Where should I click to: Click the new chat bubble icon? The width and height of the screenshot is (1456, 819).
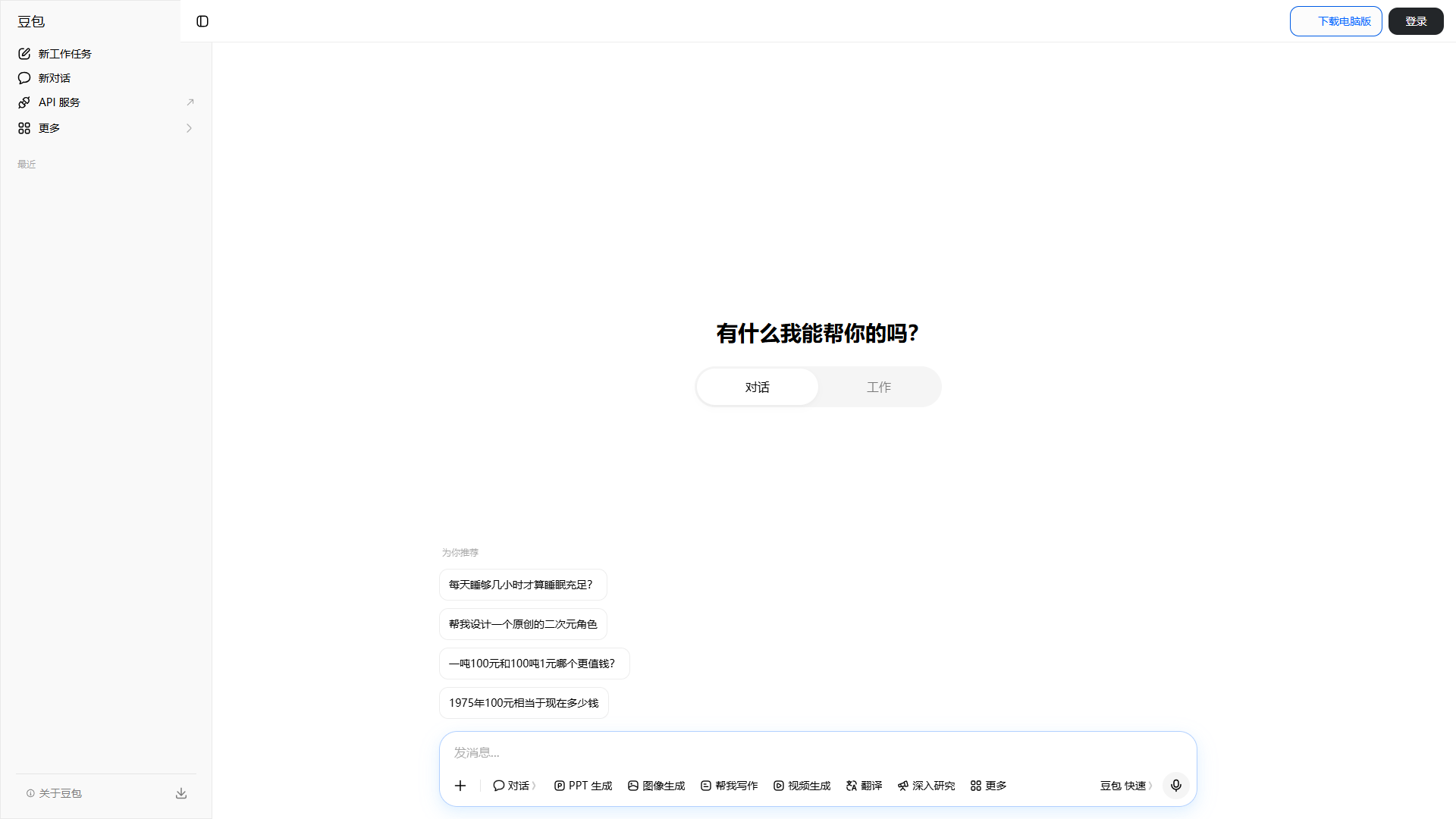tap(24, 78)
